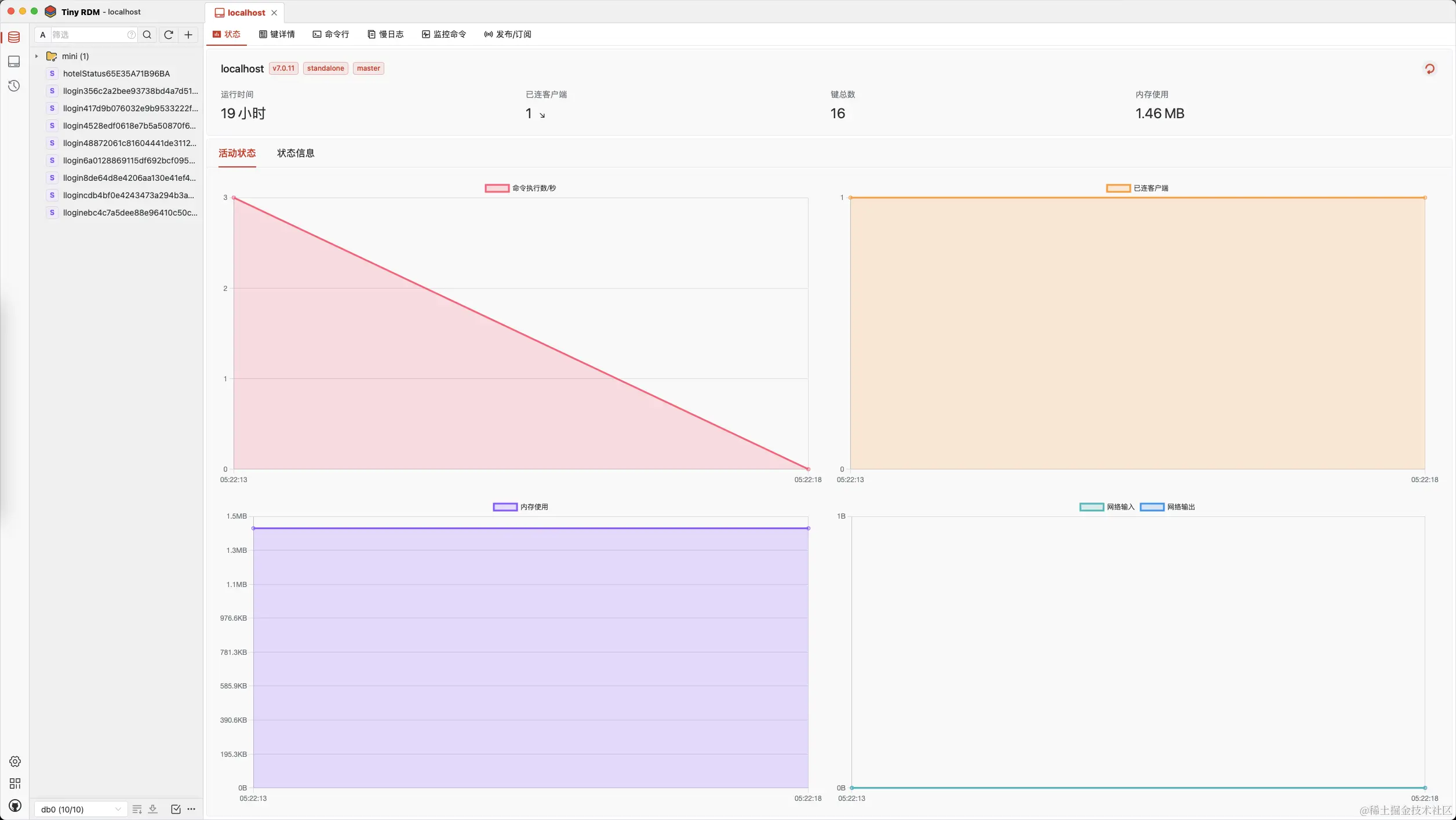Add a new key with the plus icon
1456x820 pixels.
pos(188,35)
